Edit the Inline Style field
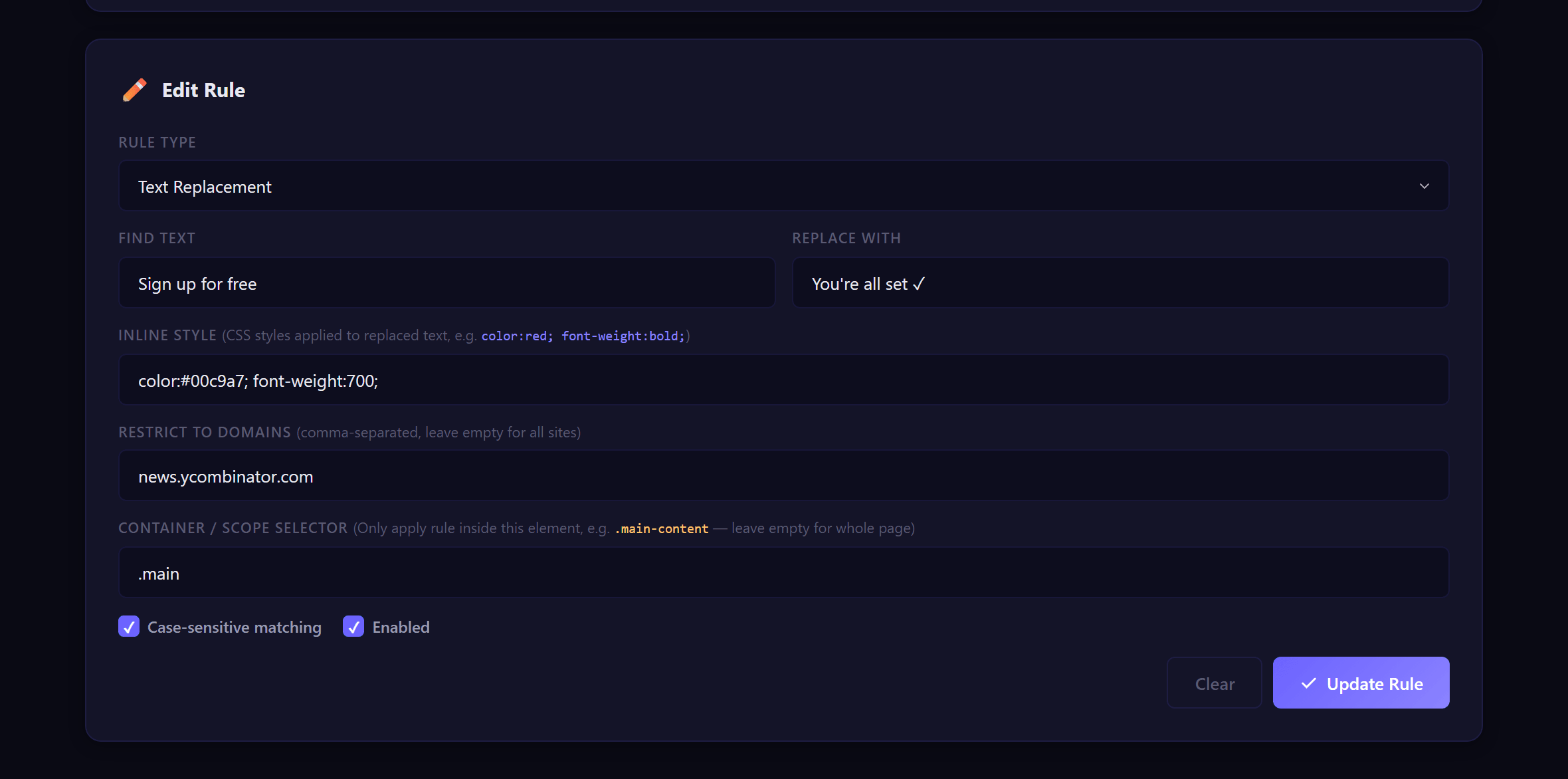The height and width of the screenshot is (779, 1568). (x=783, y=380)
